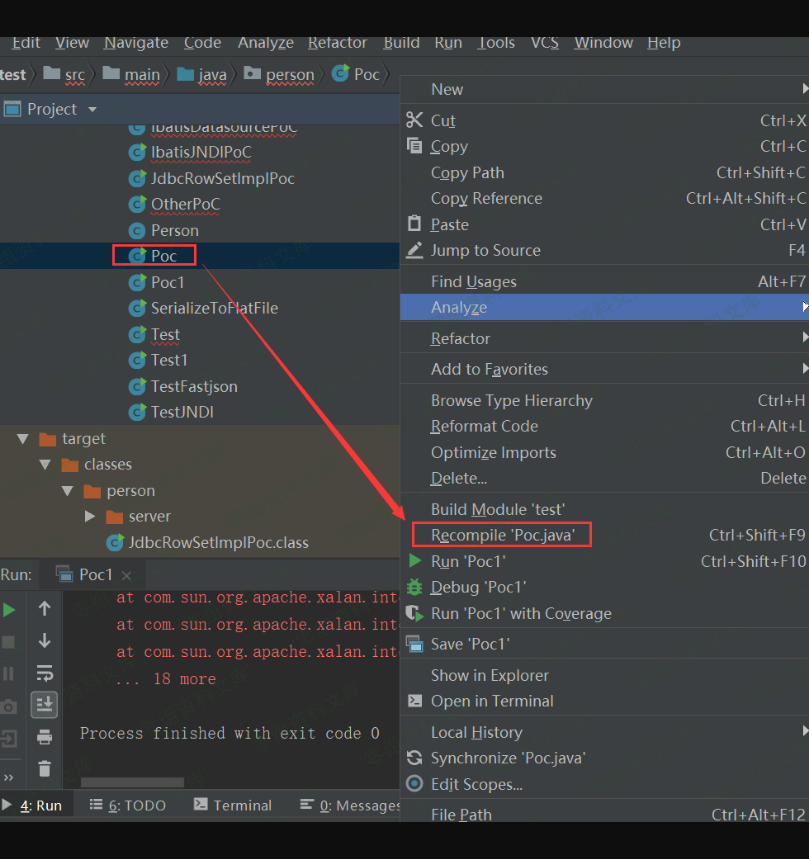Click the Down the Stack Trace arrow
The image size is (809, 859).
[x=44, y=641]
